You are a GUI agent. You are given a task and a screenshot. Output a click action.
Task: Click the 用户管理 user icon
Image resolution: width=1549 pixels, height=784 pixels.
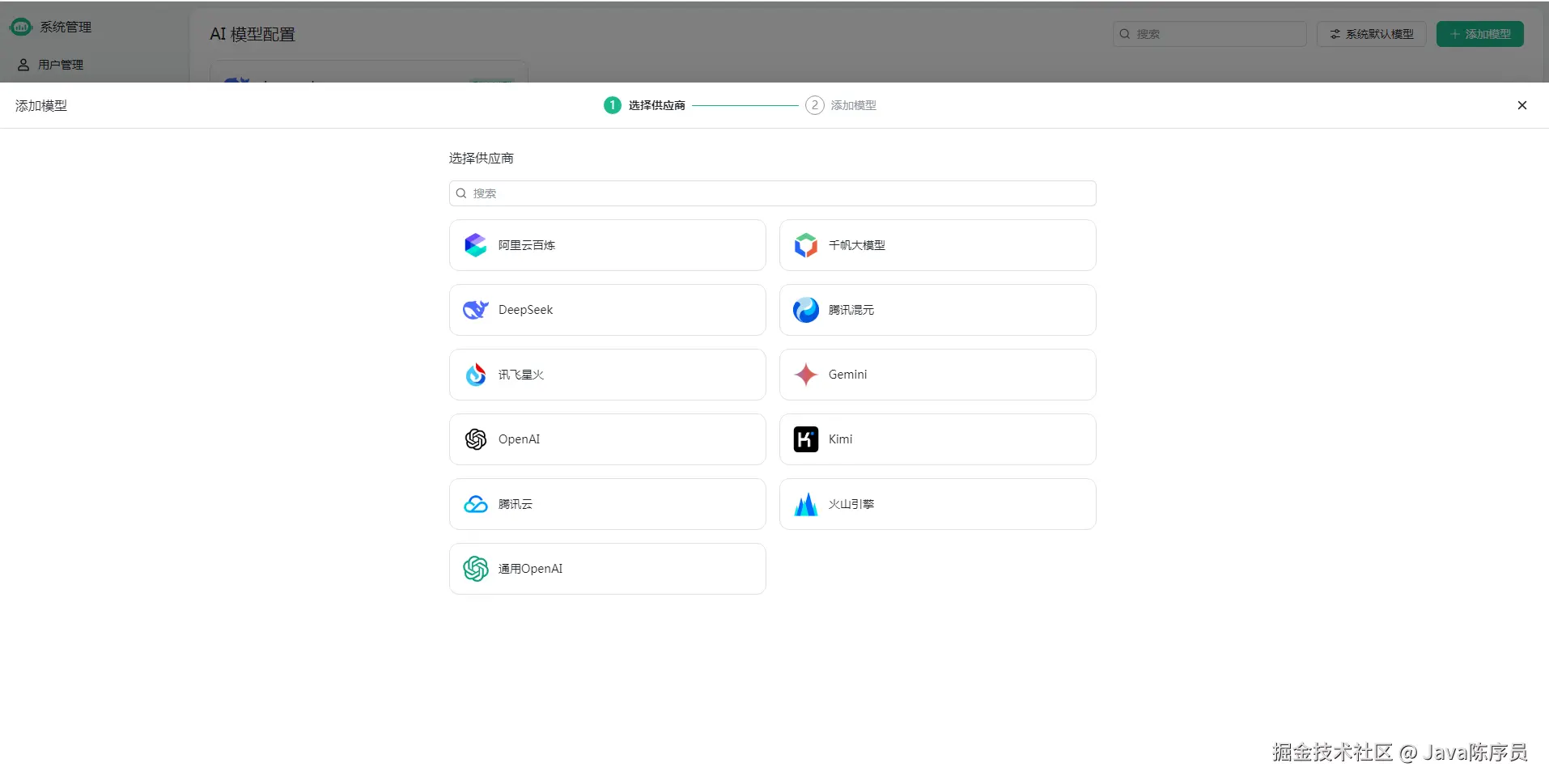(x=23, y=65)
